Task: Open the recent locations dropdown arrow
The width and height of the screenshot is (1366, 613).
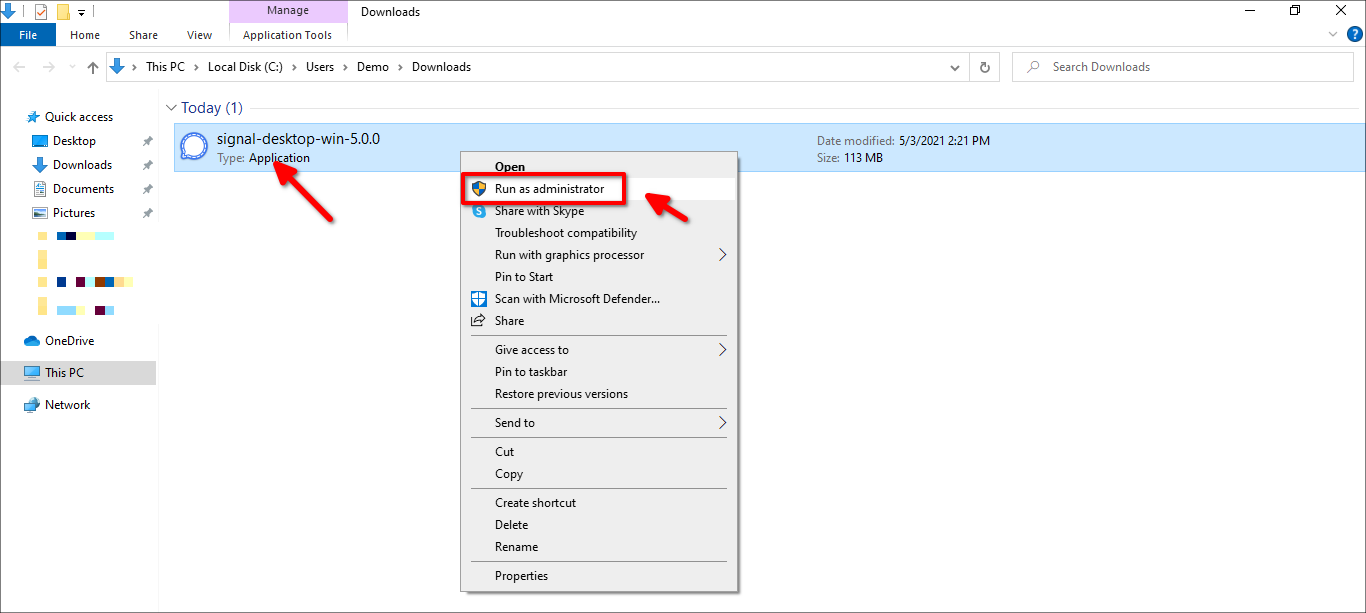Action: pyautogui.click(x=71, y=68)
